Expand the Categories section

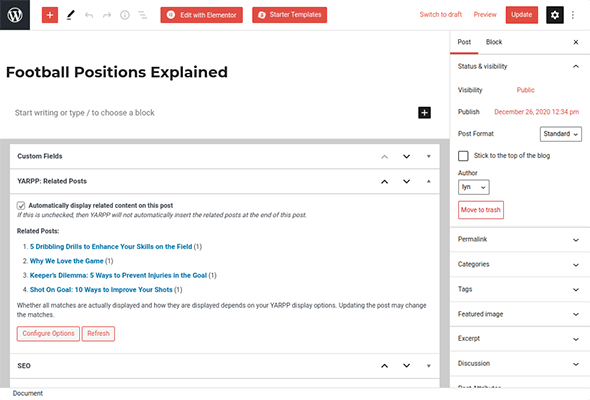(520, 264)
